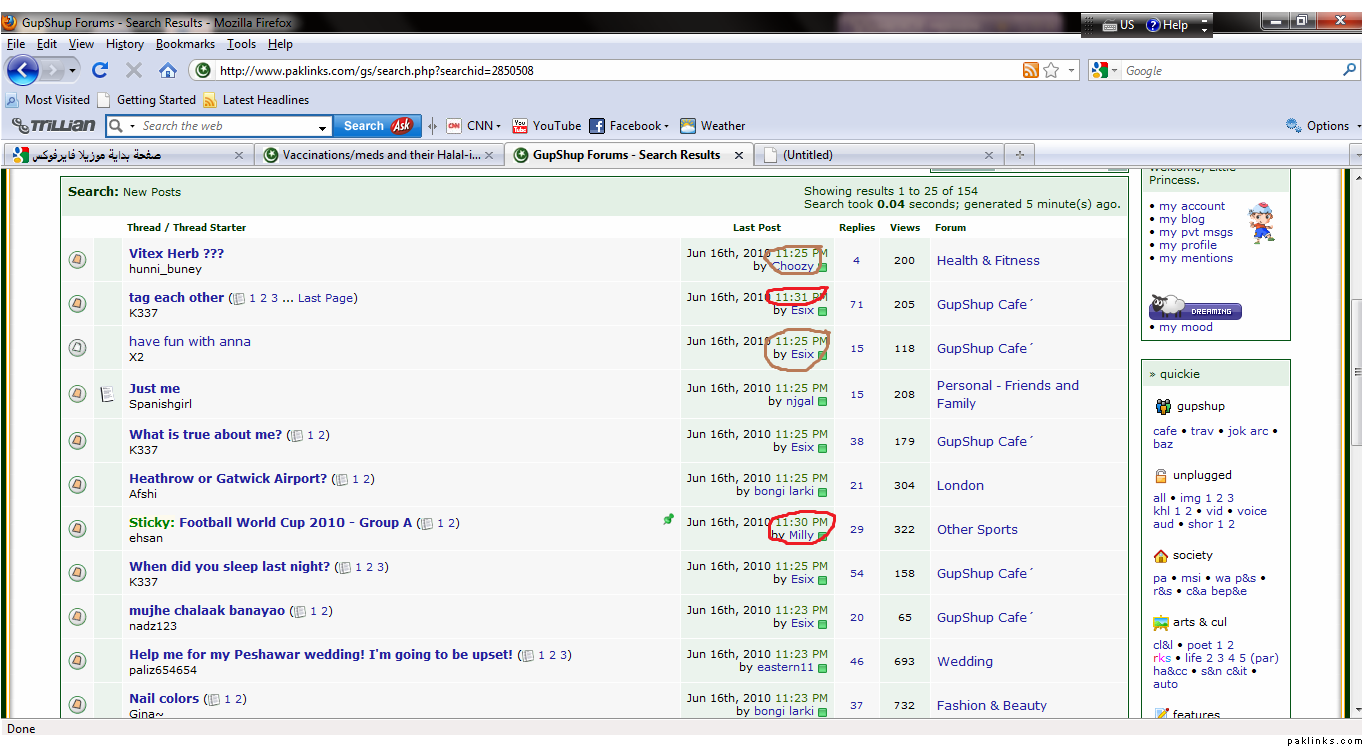
Task: Open the "Vitex Herb ???" thread
Action: tap(176, 254)
